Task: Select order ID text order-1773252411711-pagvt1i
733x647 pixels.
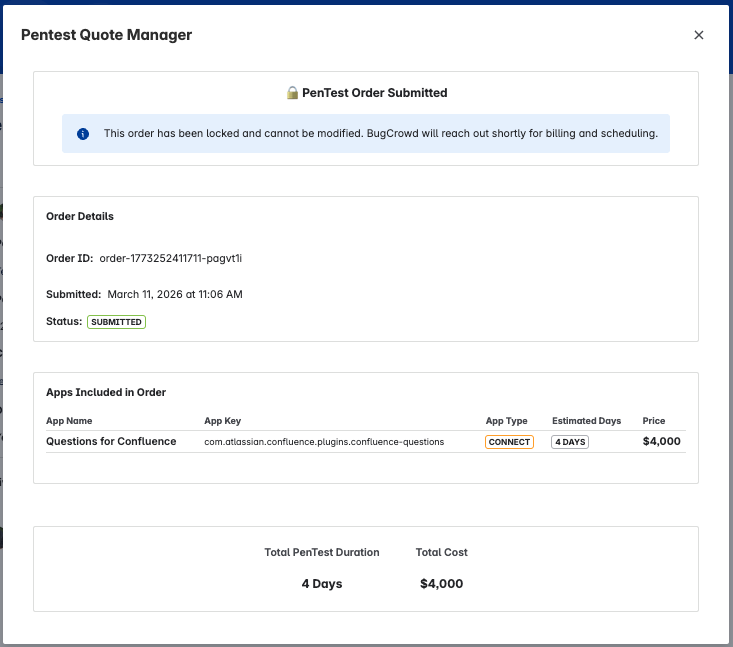Action: coord(171,259)
